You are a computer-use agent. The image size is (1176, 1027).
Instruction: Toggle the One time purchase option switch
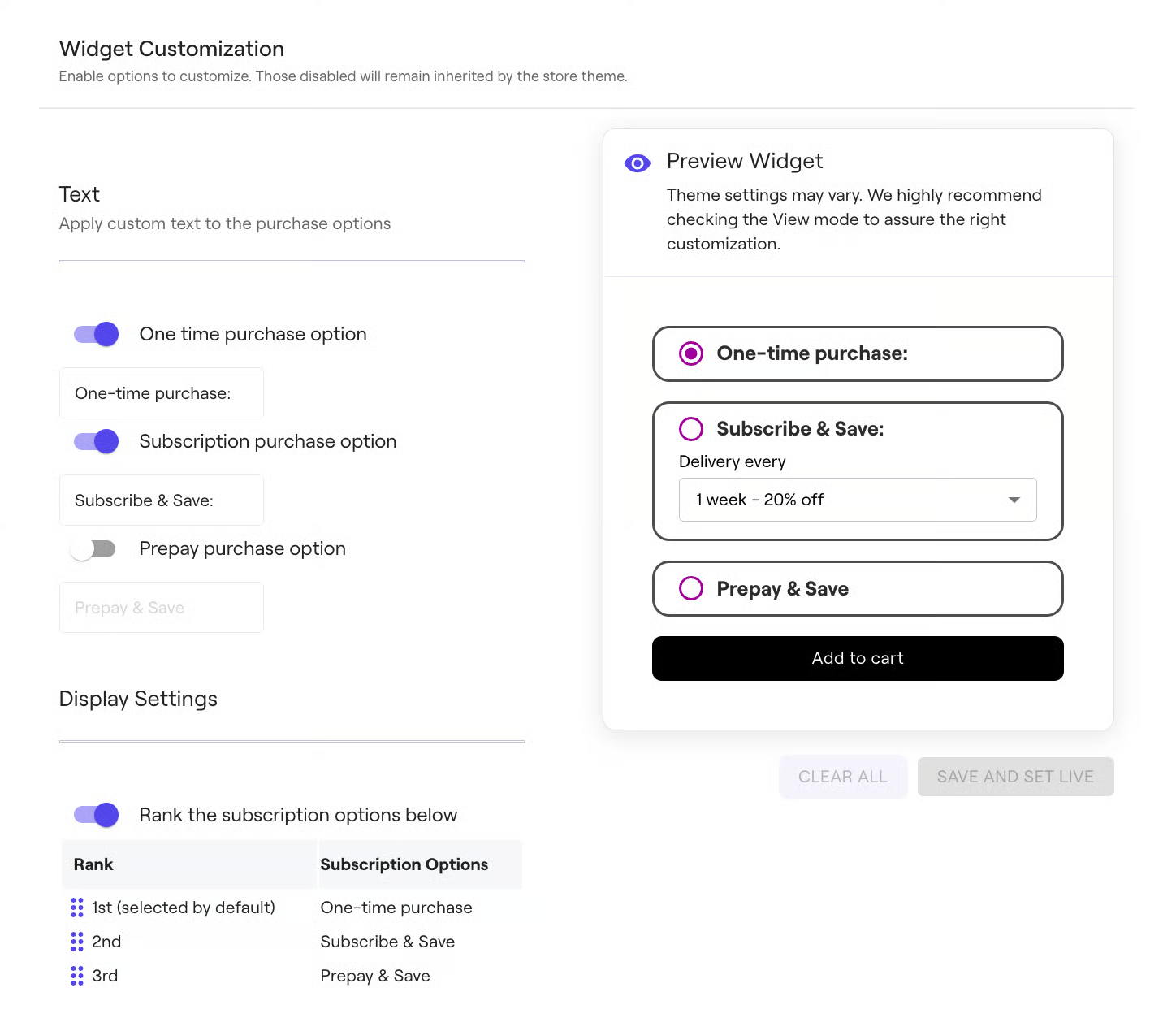pos(97,334)
